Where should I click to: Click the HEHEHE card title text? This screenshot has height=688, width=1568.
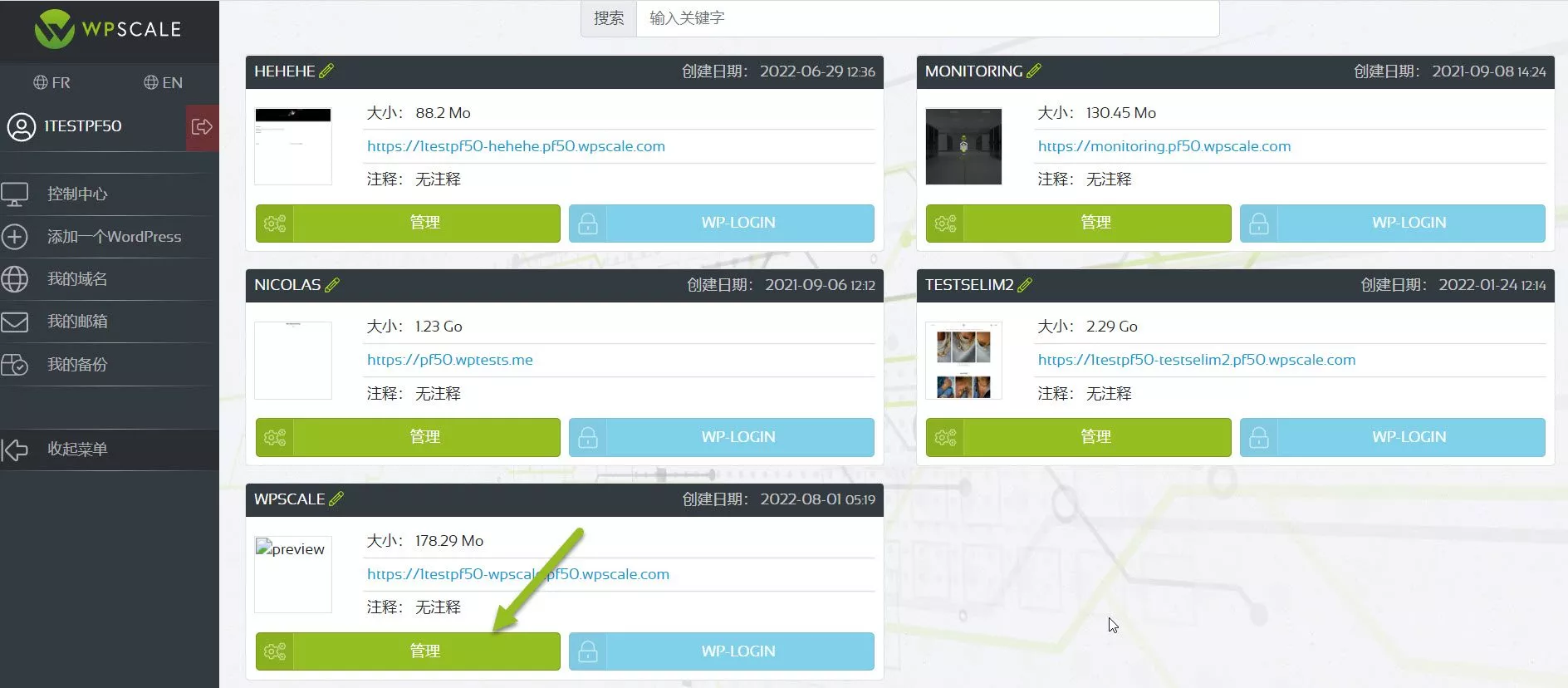click(x=285, y=71)
